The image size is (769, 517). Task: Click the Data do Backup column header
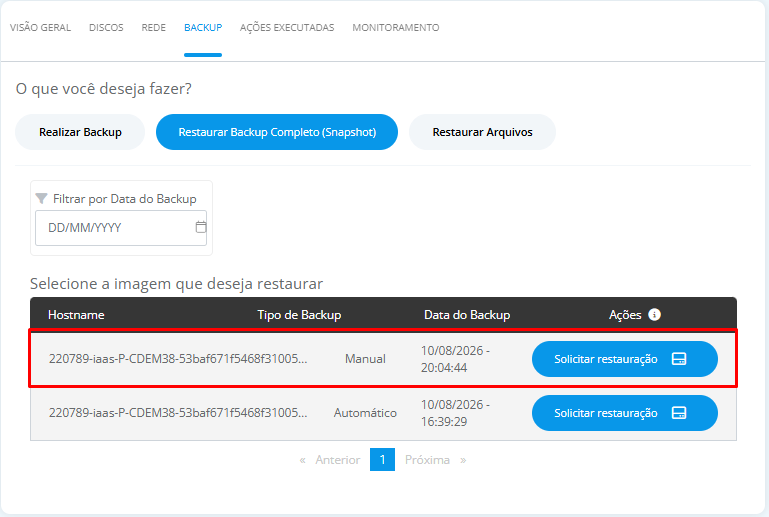coord(467,315)
